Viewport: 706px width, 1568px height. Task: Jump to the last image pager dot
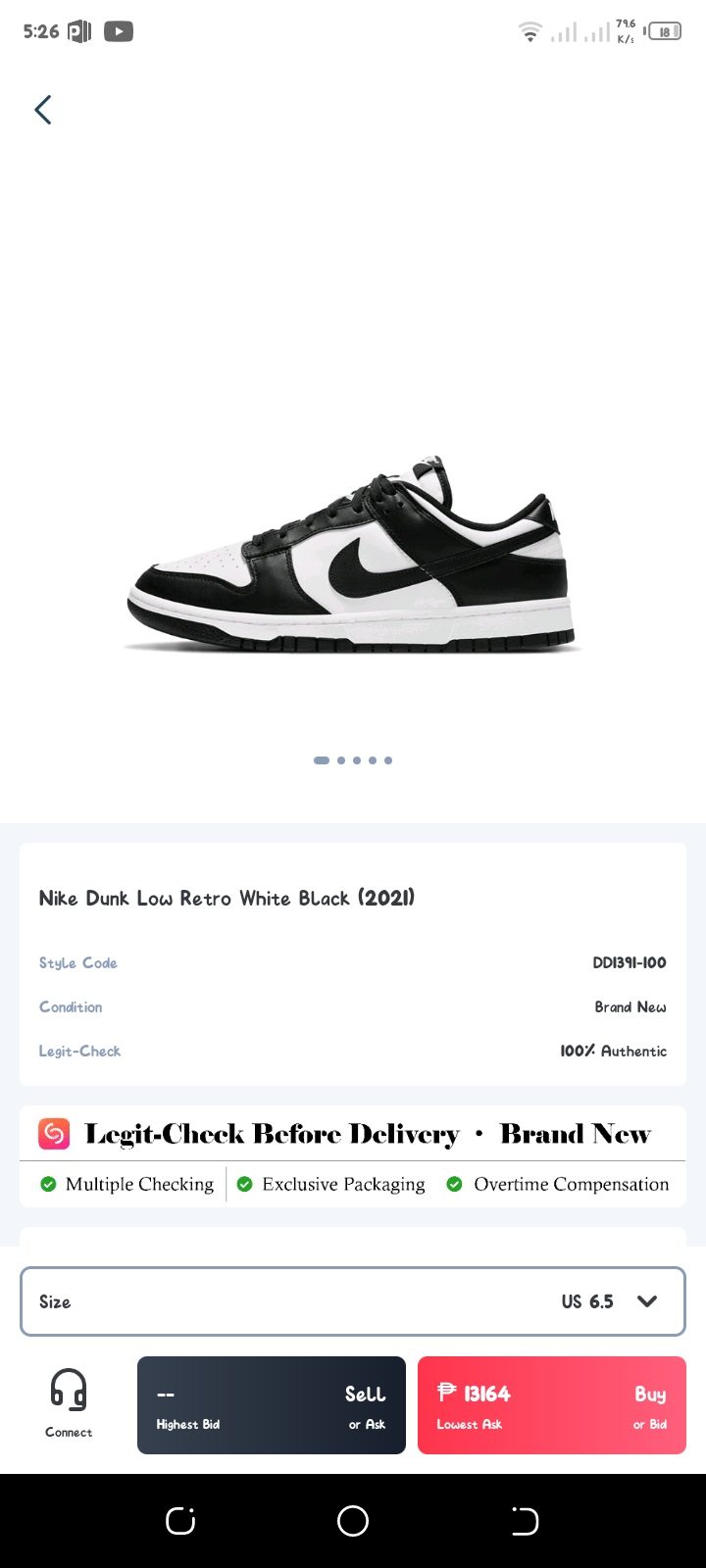tap(388, 760)
